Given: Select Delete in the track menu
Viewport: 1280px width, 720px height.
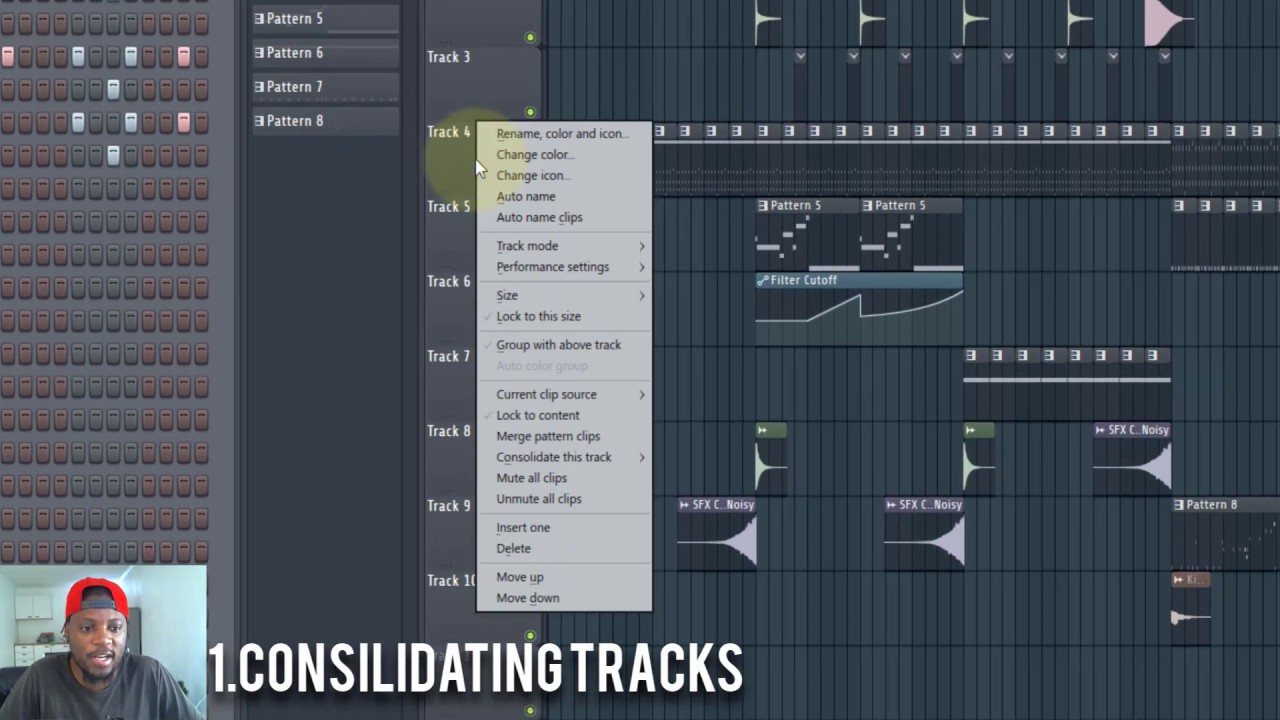Looking at the screenshot, I should [x=513, y=548].
